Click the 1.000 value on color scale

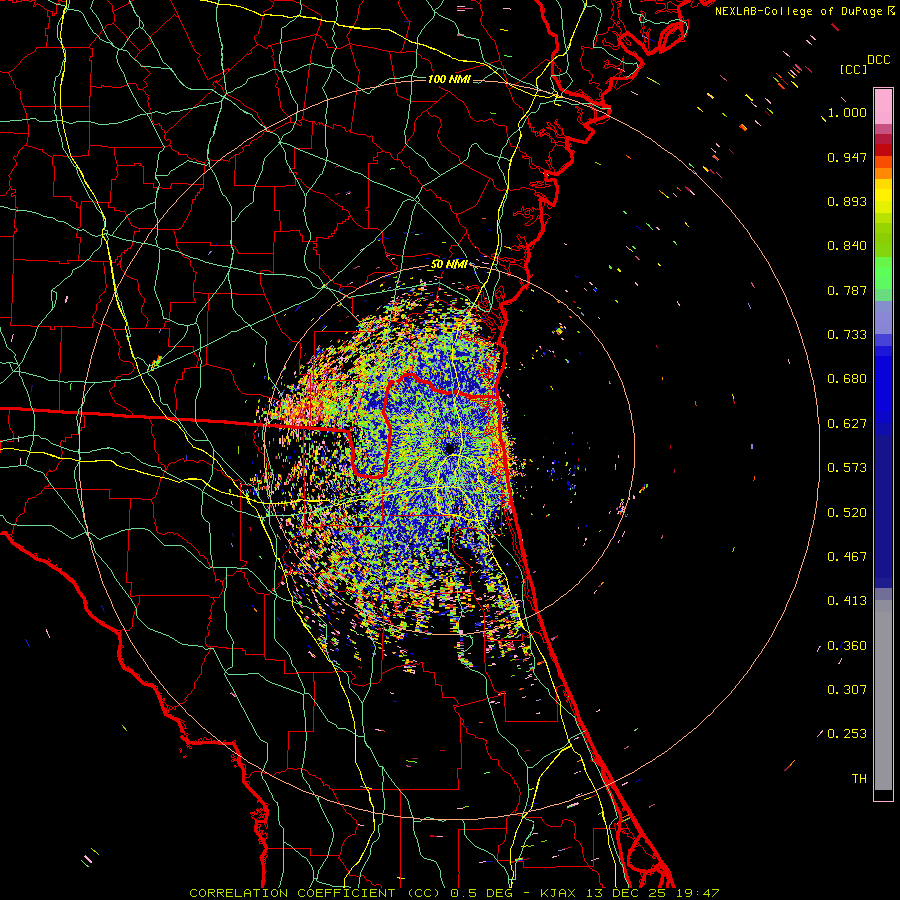click(847, 112)
